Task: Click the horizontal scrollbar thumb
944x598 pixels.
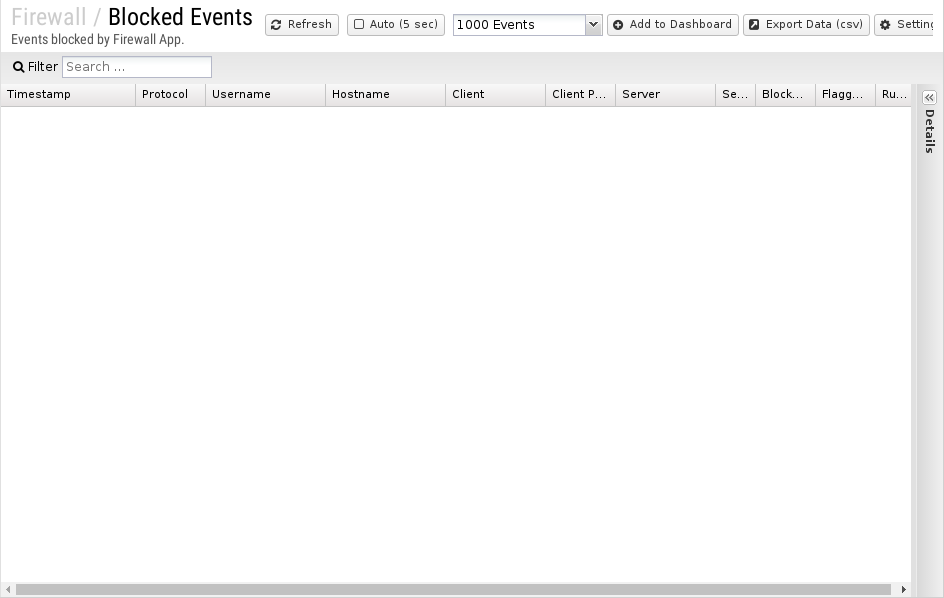Action: [453, 590]
